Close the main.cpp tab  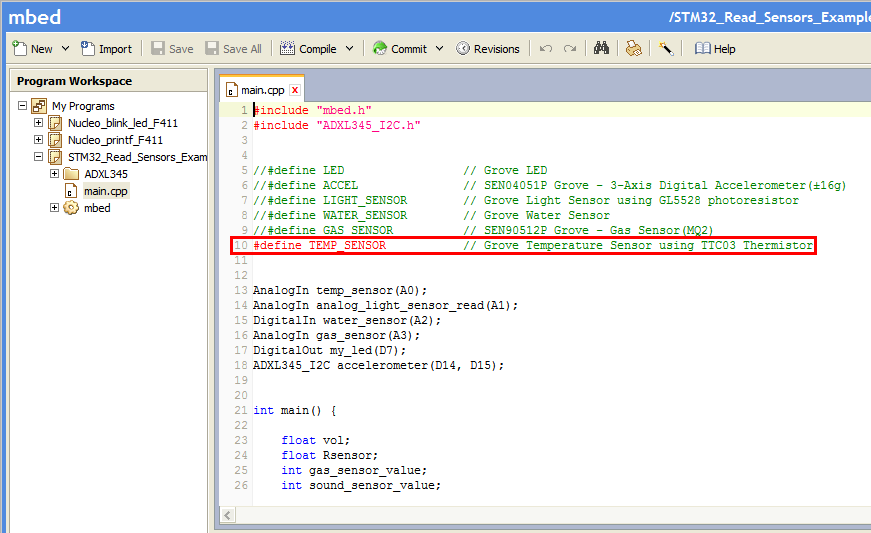[295, 90]
